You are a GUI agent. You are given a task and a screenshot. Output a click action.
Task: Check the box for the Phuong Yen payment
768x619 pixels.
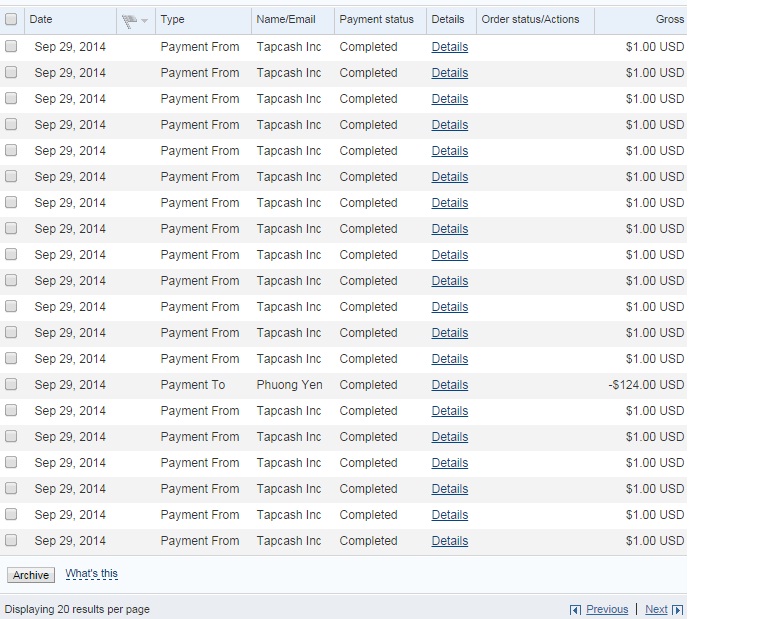point(11,385)
